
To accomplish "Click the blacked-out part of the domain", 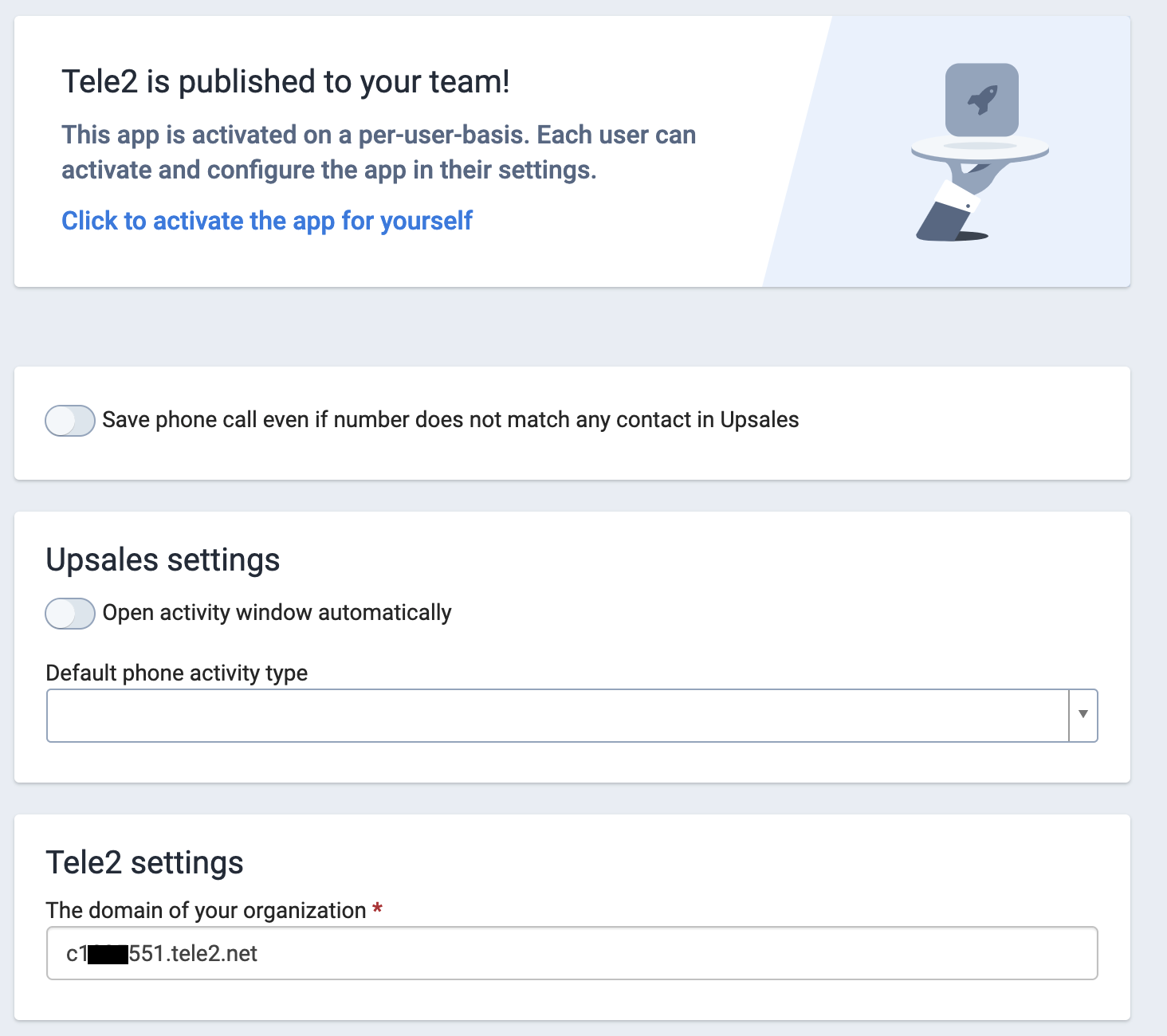I will tap(108, 953).
